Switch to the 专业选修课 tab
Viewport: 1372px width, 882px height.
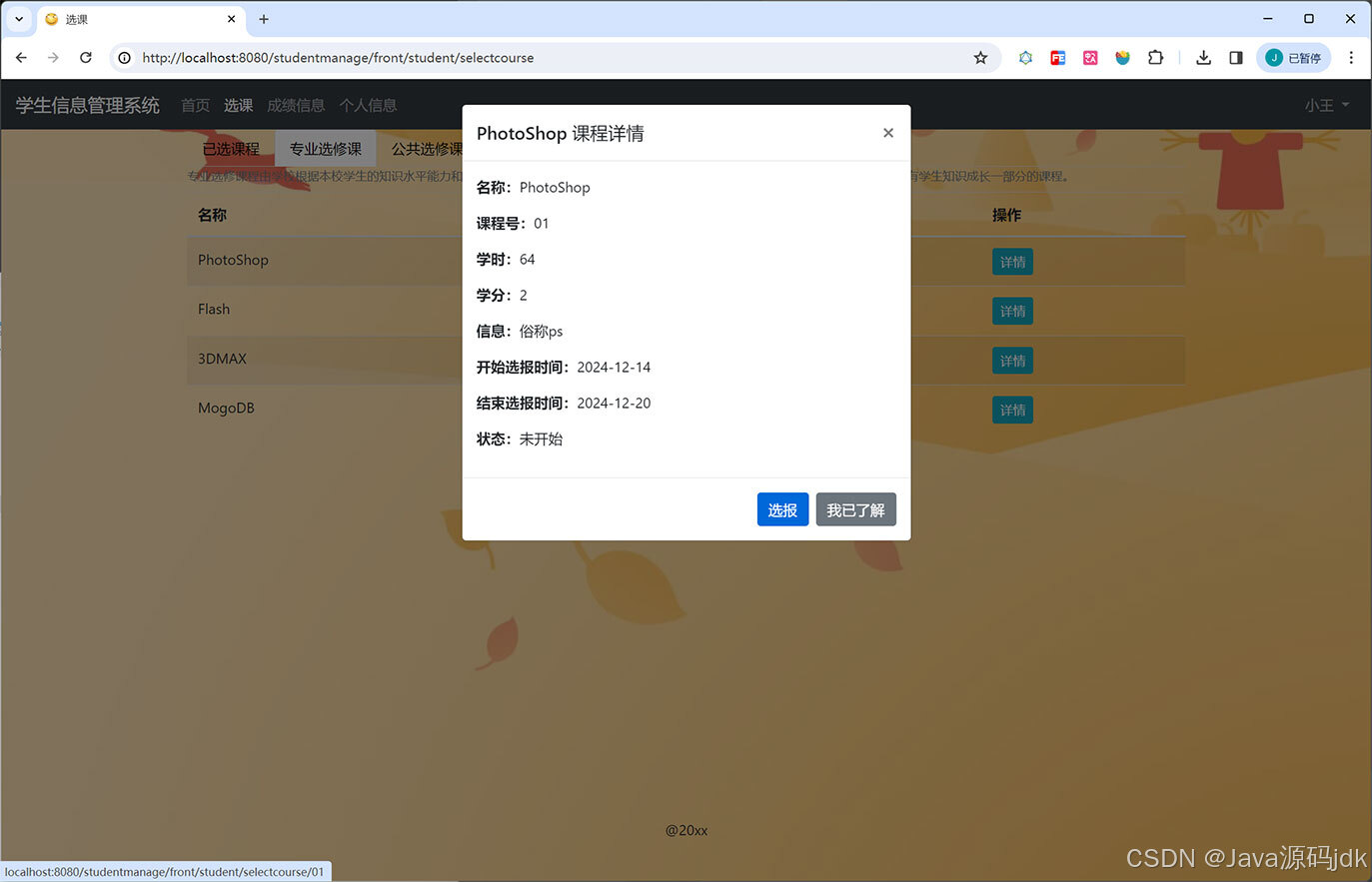(326, 149)
